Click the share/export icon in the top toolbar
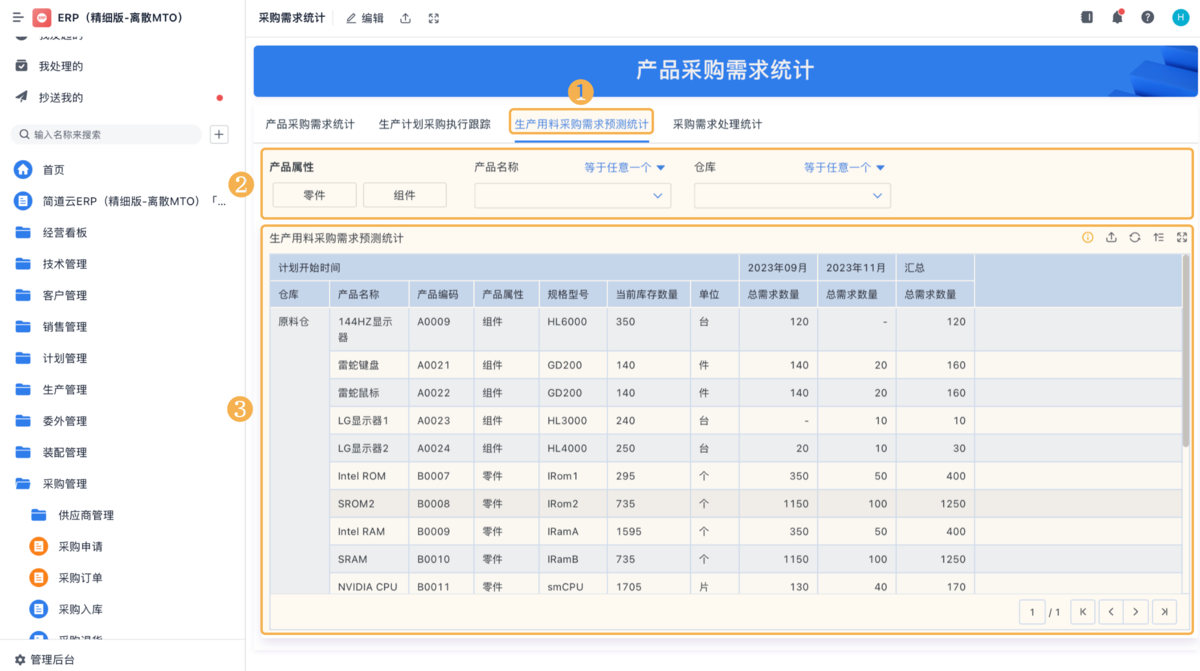 404,17
